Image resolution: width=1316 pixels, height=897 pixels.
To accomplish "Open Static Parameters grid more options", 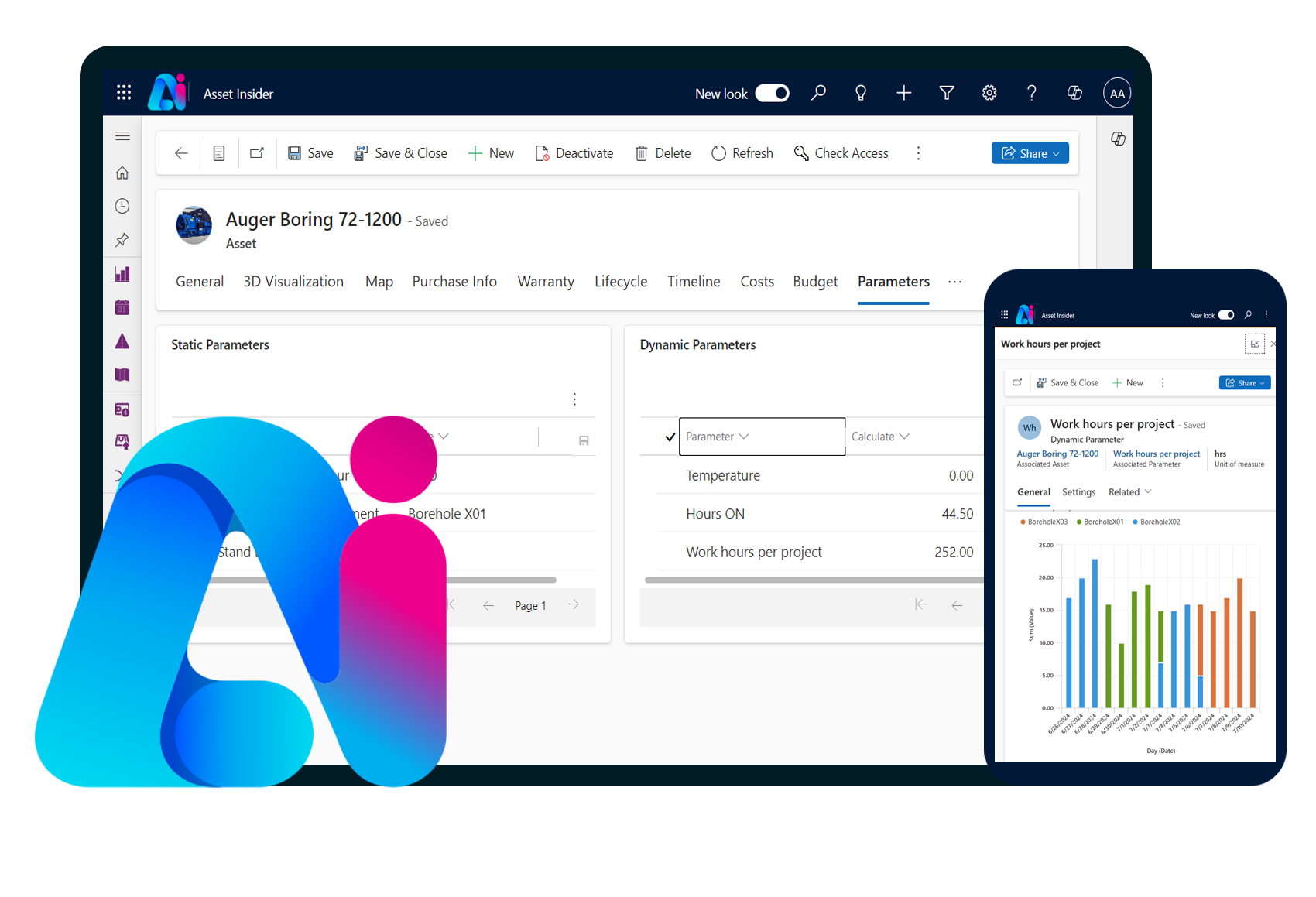I will [574, 399].
